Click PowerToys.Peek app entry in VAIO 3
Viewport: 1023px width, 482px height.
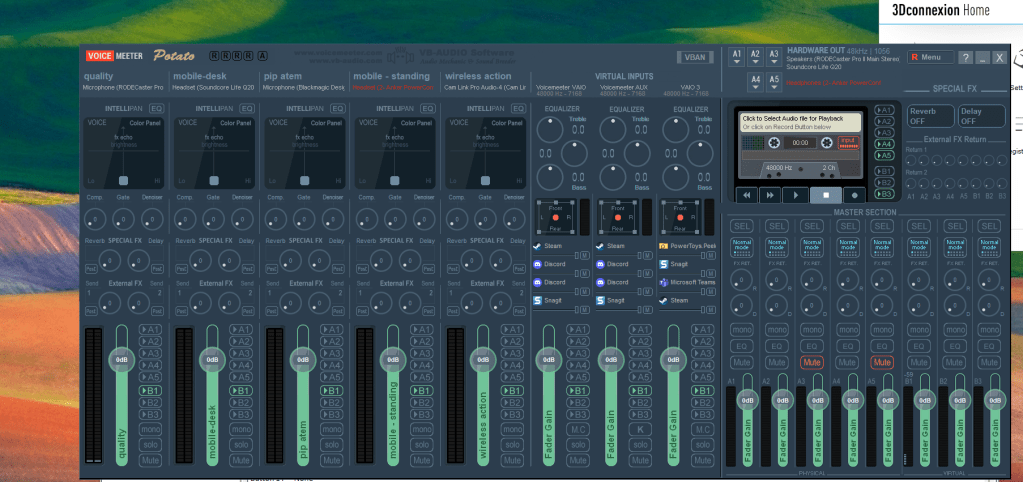pos(686,246)
